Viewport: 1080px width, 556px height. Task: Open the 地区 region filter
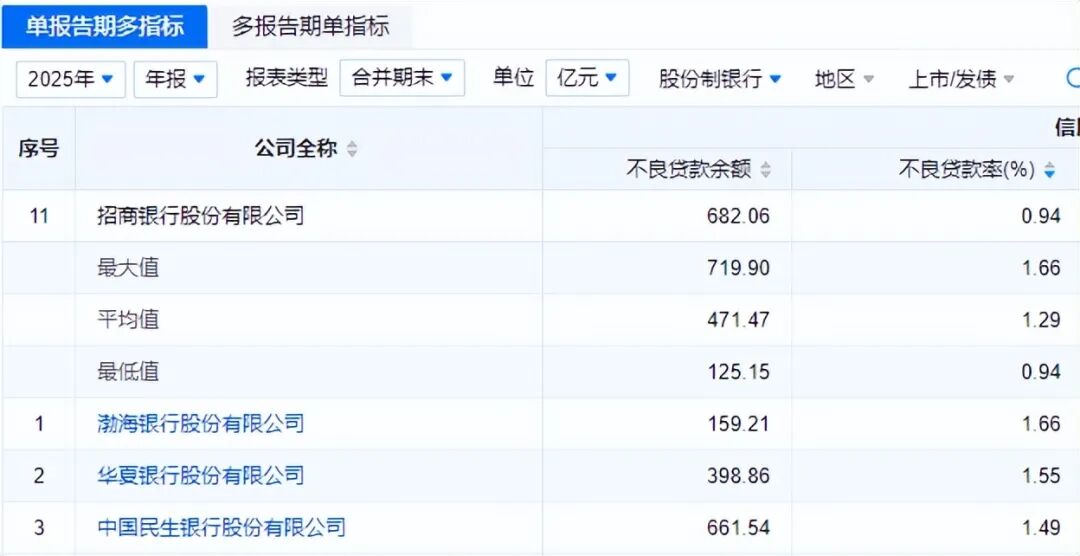844,79
